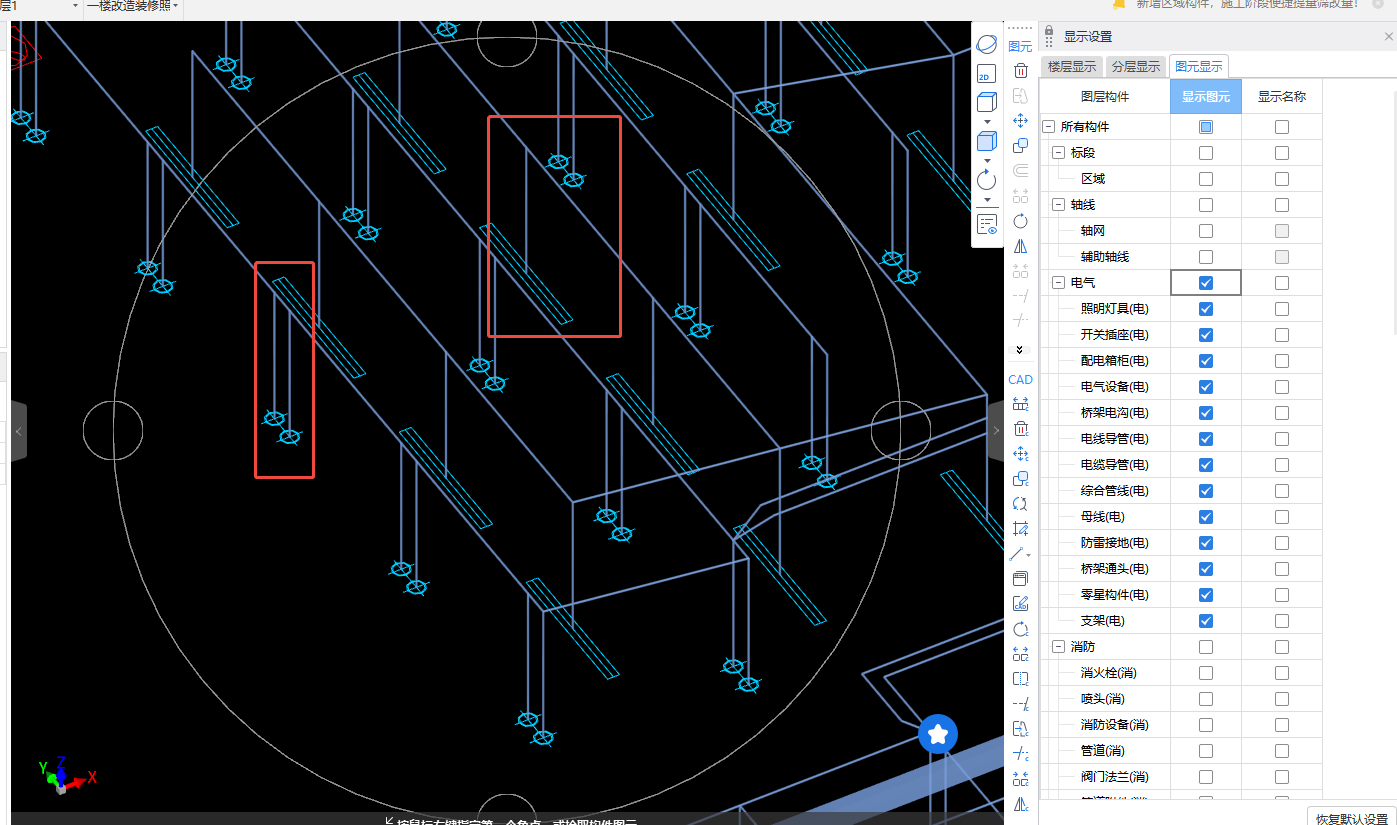Viewport: 1397px width, 825px height.
Task: Select the mirror element tool
Action: pos(1021,246)
